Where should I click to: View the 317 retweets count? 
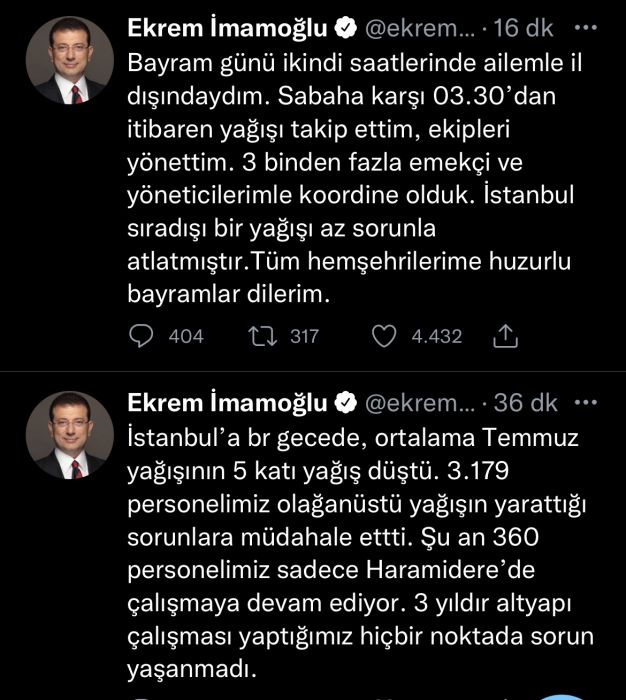point(304,337)
